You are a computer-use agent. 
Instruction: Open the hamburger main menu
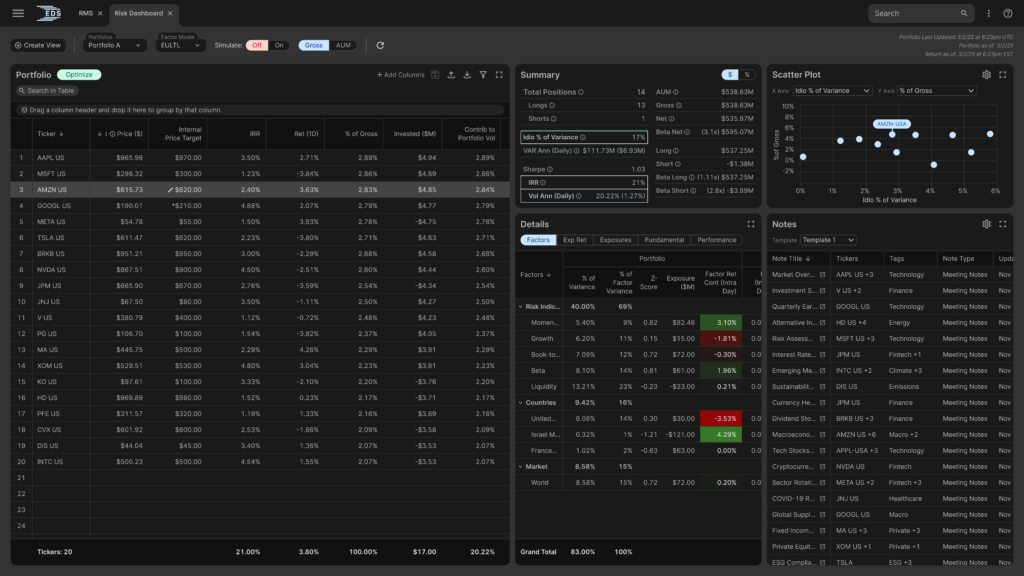[18, 13]
